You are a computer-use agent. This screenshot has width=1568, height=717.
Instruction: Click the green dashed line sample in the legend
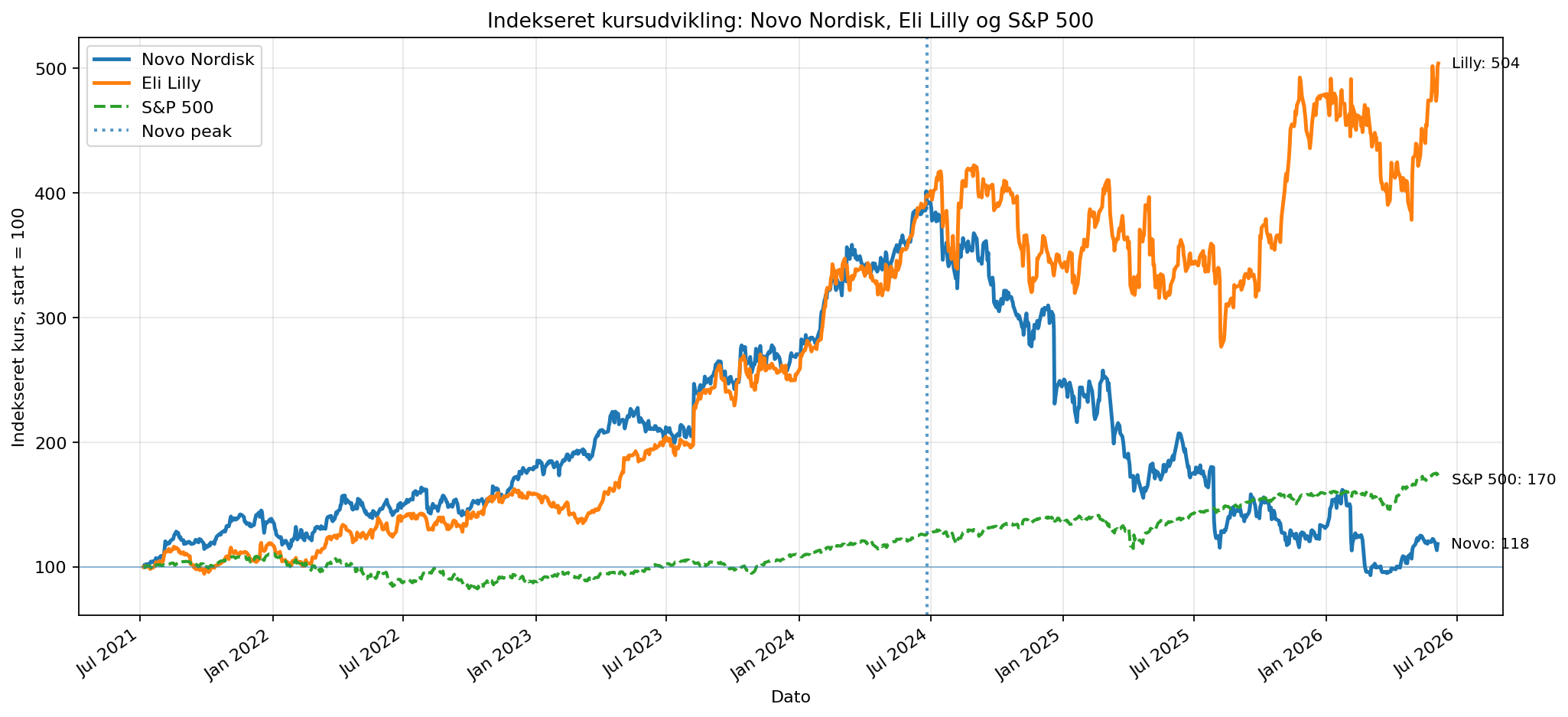112,107
